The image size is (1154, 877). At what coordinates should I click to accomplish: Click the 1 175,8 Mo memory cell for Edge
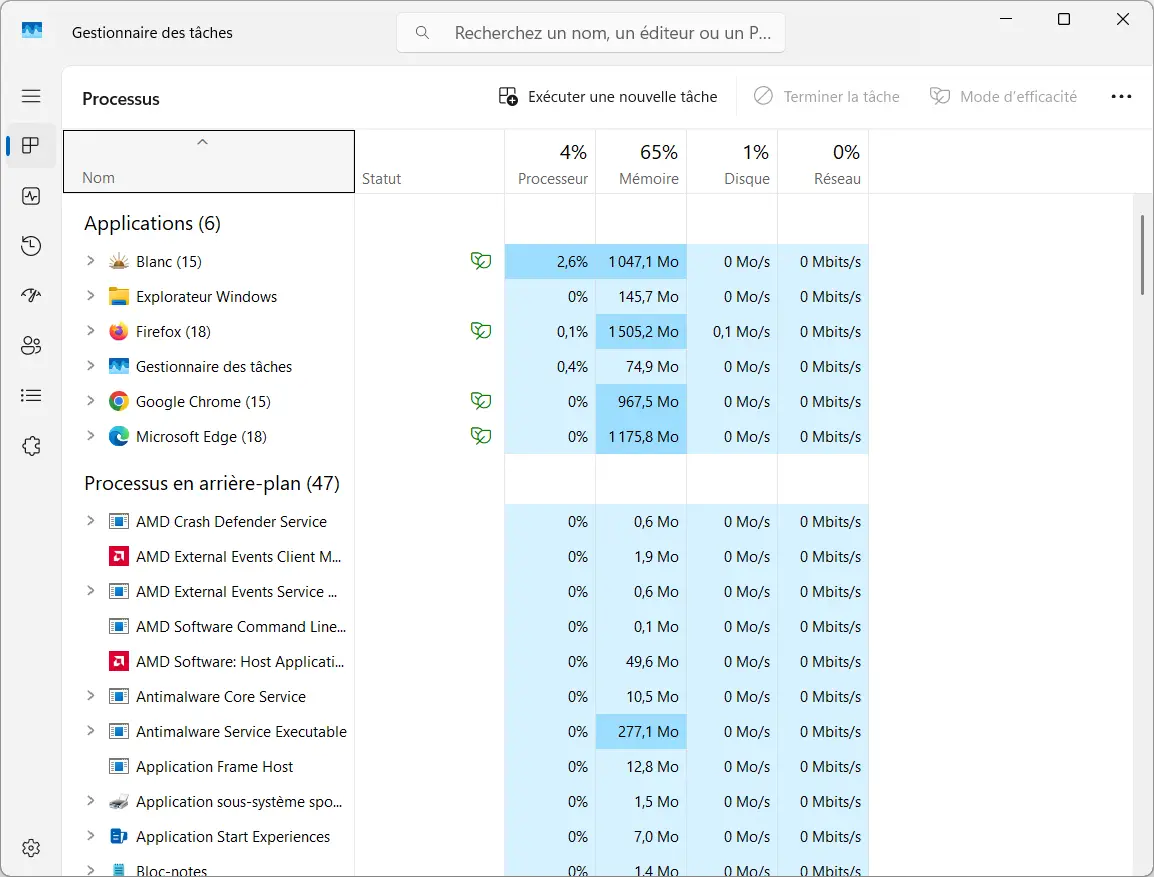point(641,437)
